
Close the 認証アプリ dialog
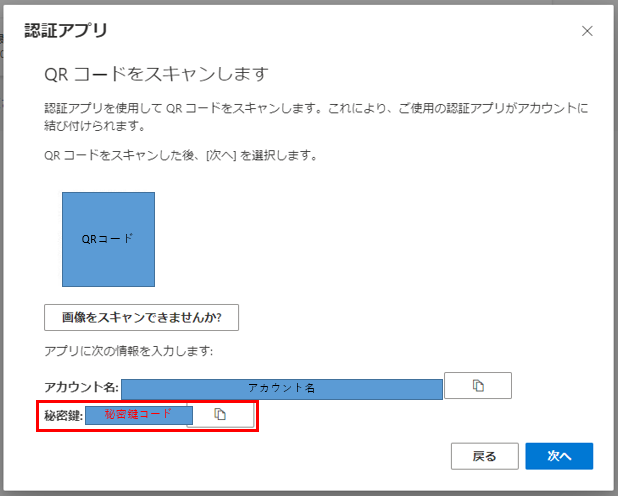(587, 31)
